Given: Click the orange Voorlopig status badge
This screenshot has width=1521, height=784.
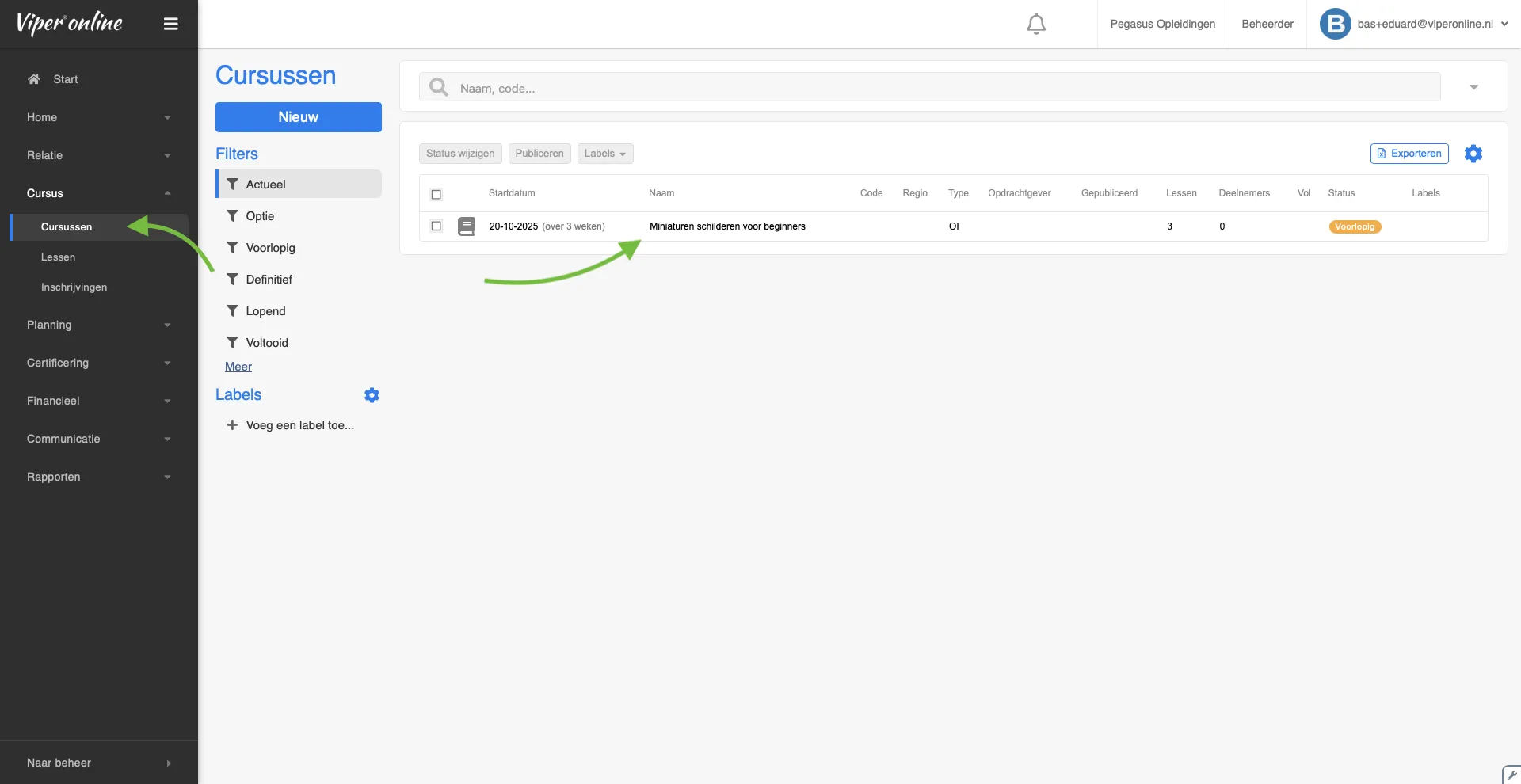Looking at the screenshot, I should [1354, 226].
